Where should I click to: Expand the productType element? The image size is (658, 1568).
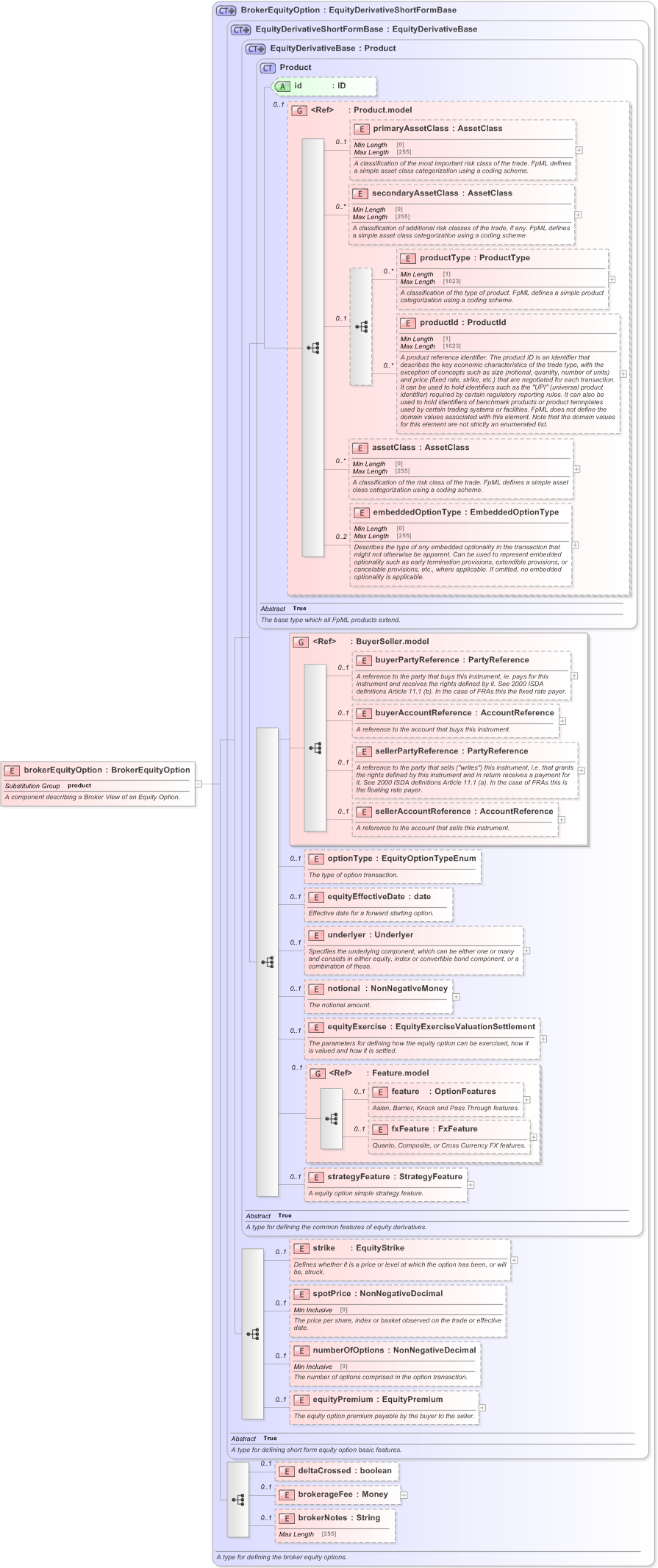click(612, 279)
